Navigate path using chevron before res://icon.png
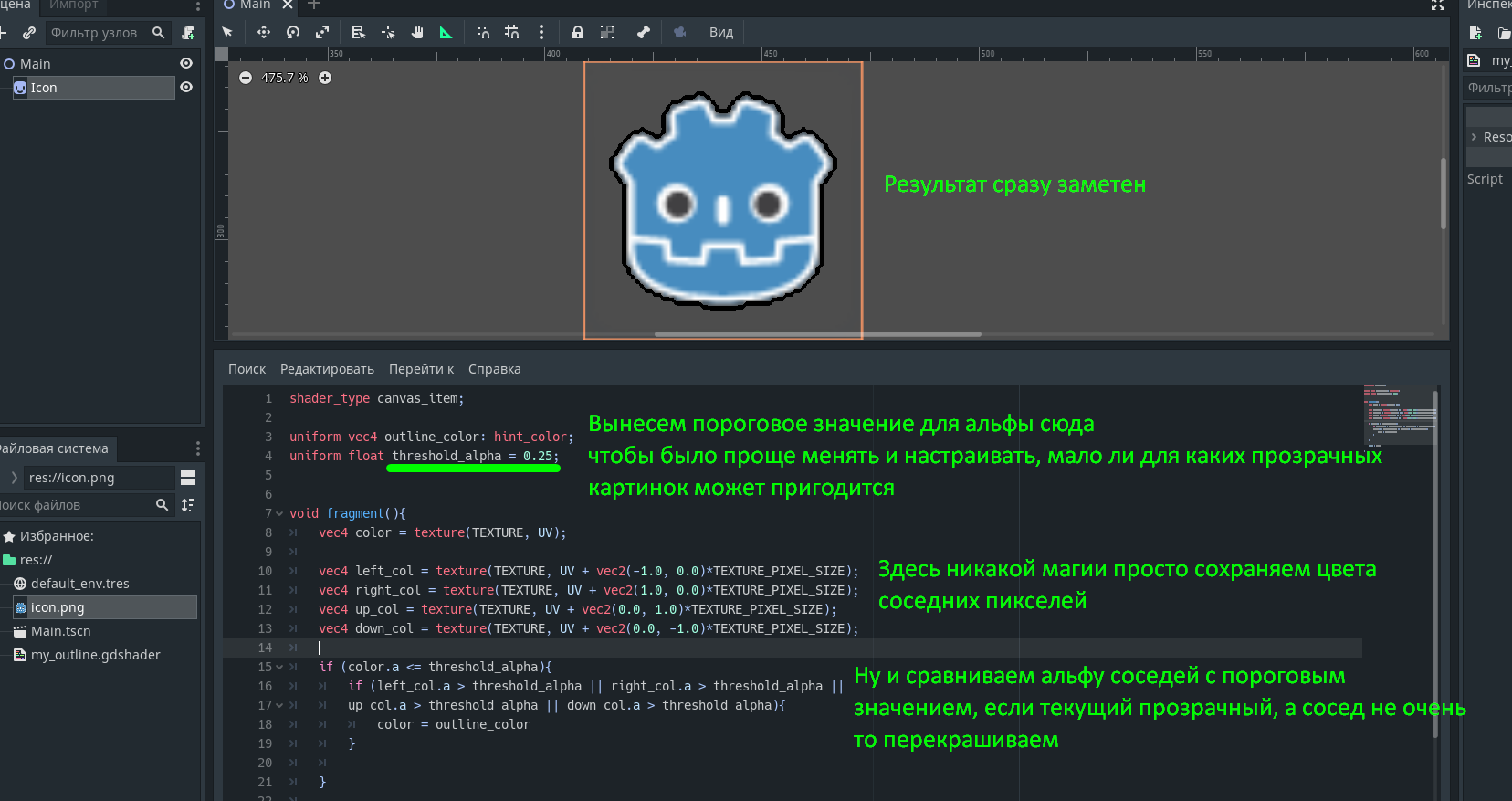Viewport: 1512px width, 801px height. [14, 478]
